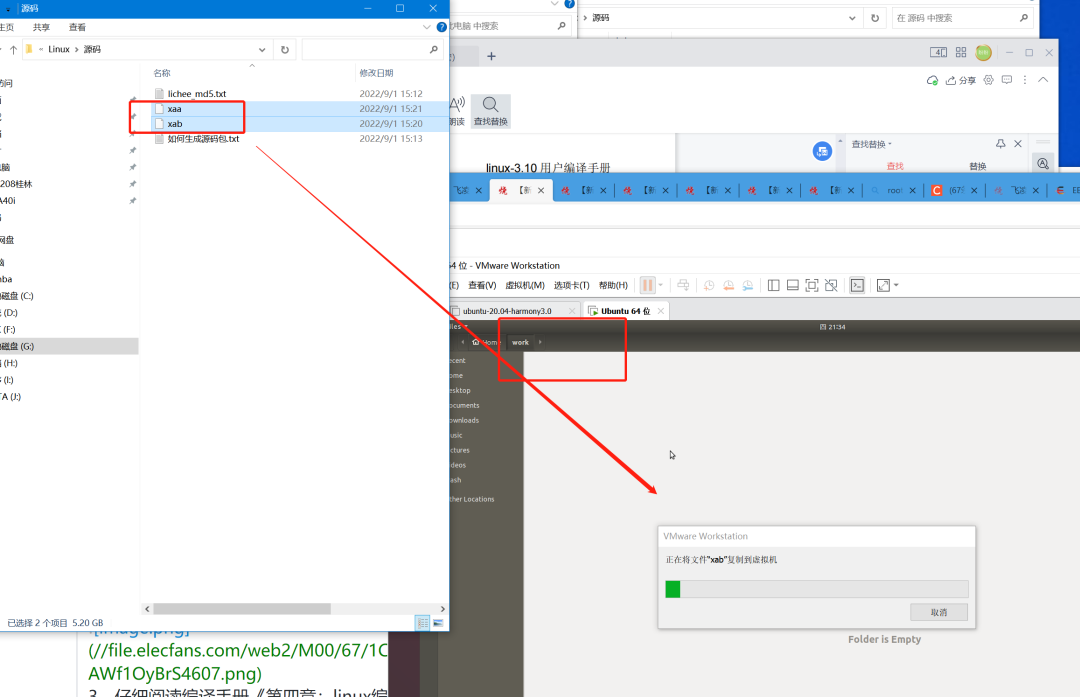
Task: Open the vertical three-dots more menu
Action: [1025, 80]
